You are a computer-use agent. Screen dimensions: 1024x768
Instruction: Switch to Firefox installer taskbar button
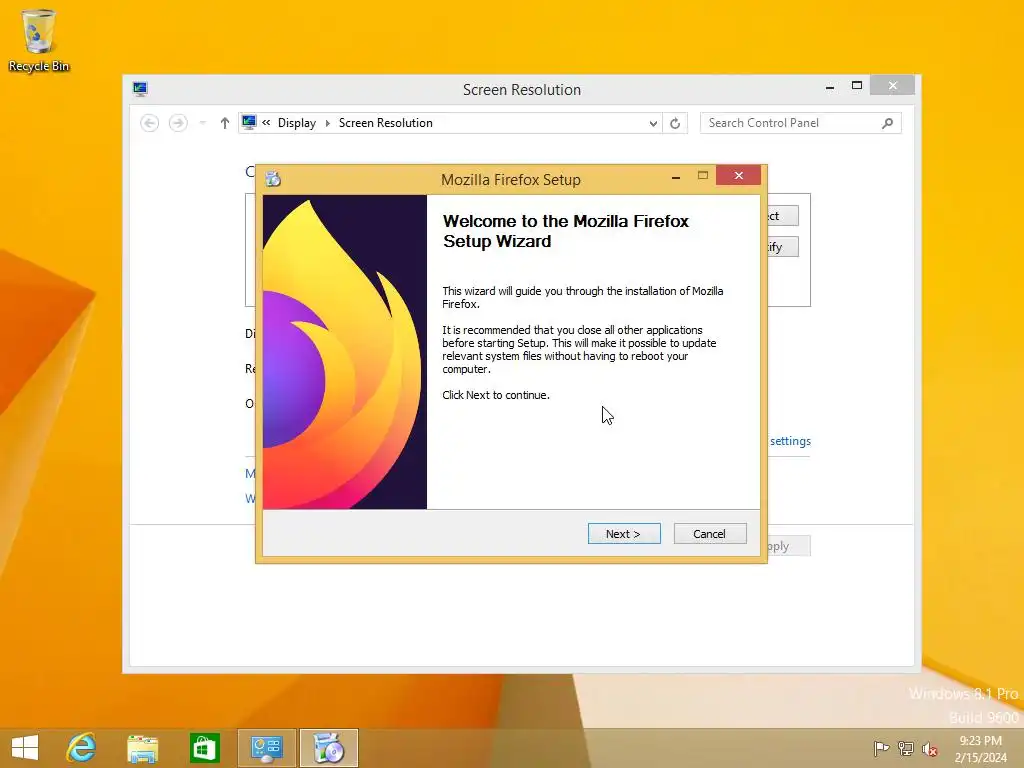[x=328, y=748]
